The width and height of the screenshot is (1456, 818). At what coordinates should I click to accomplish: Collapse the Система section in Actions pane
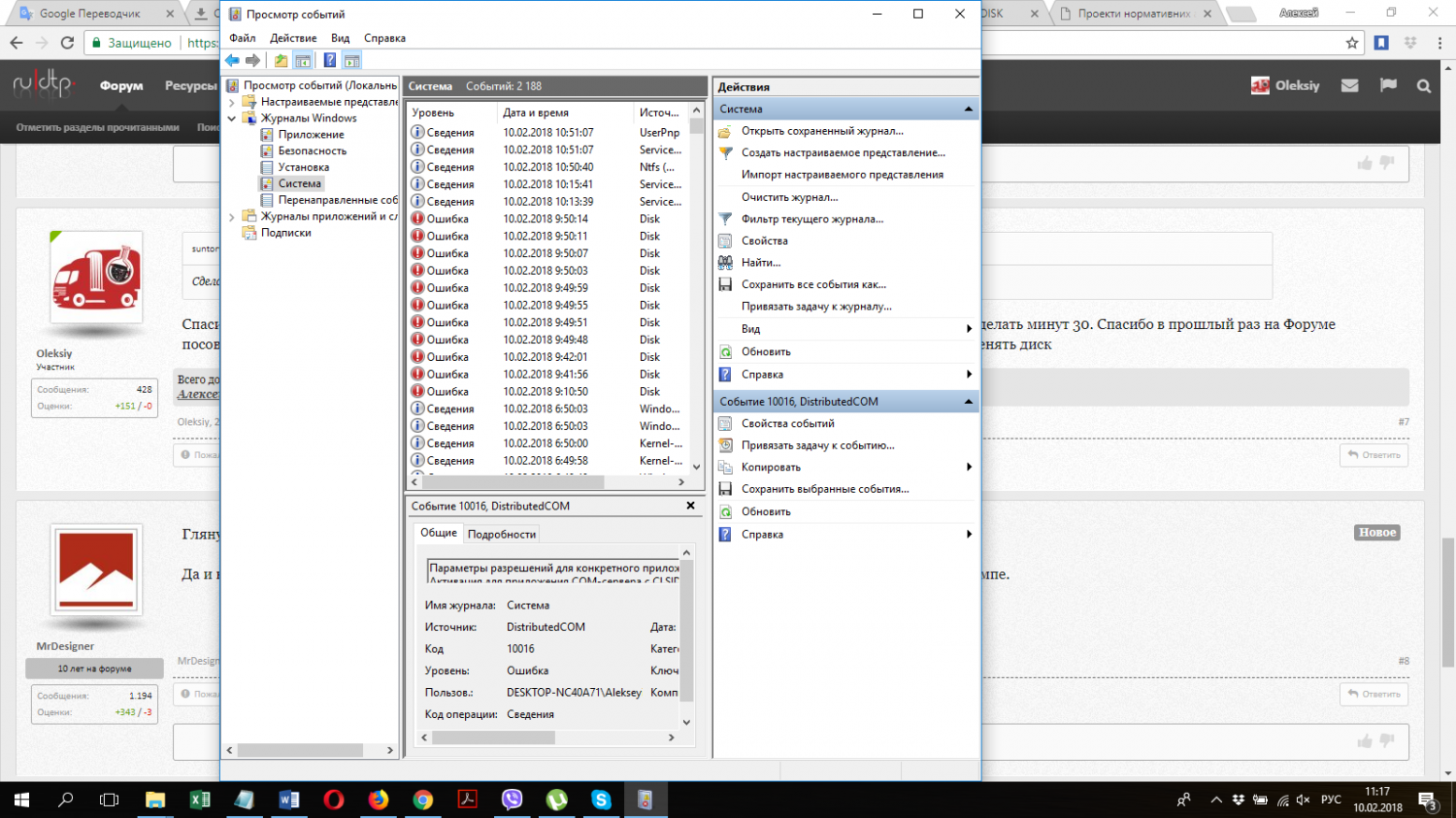pyautogui.click(x=968, y=109)
